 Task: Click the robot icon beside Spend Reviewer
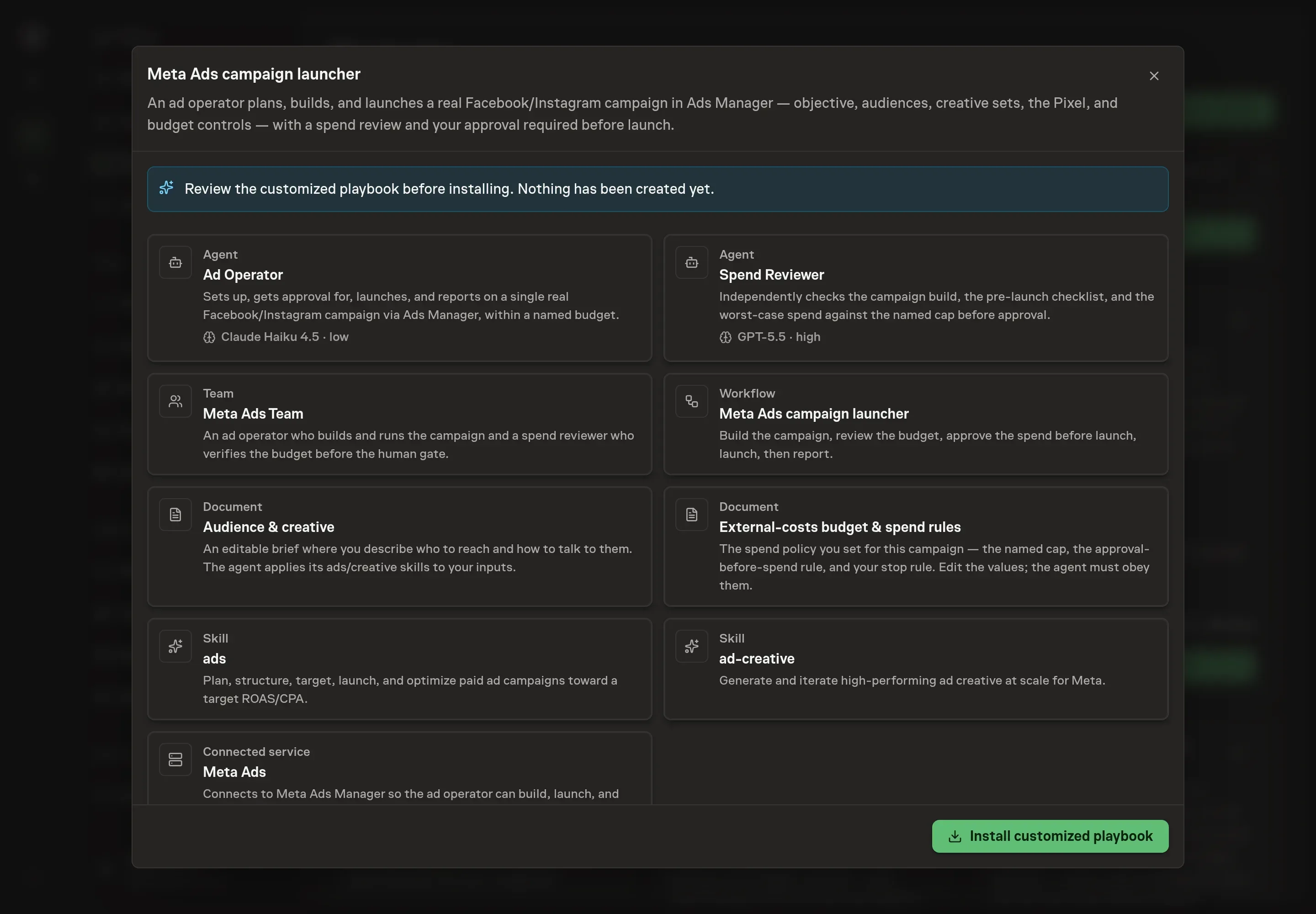pyautogui.click(x=691, y=262)
